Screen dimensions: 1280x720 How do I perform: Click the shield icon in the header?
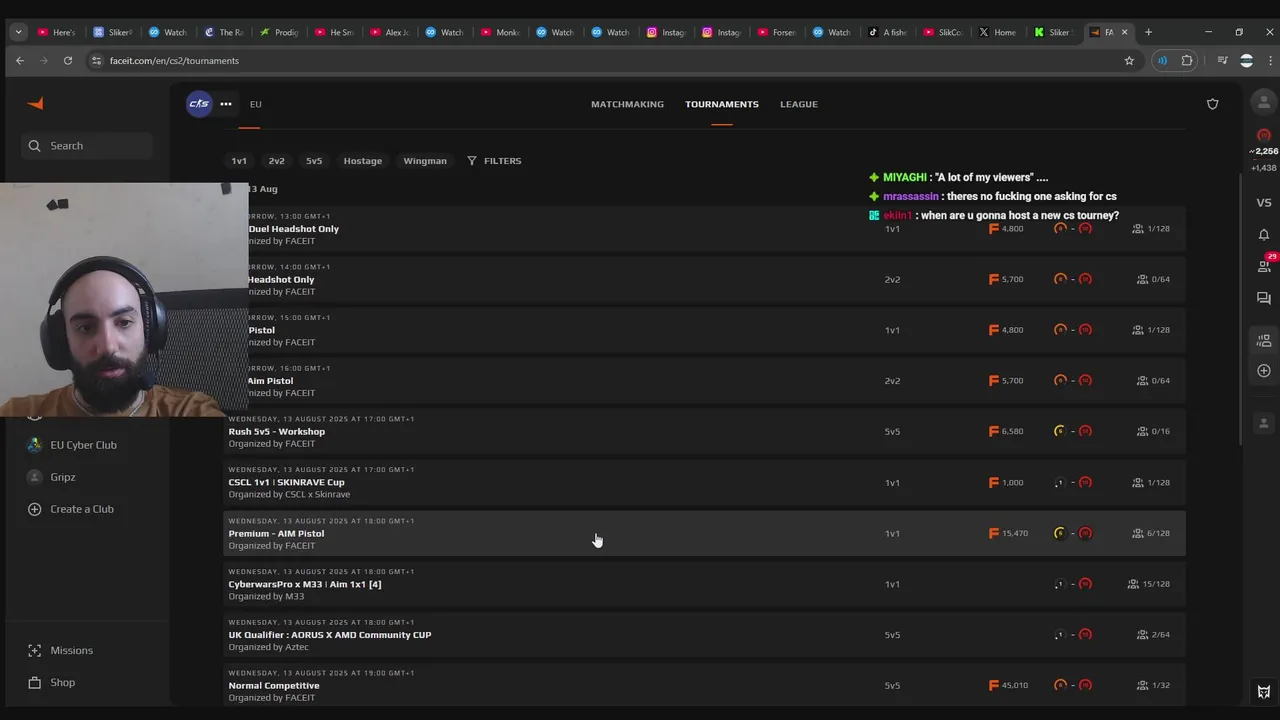click(1212, 104)
